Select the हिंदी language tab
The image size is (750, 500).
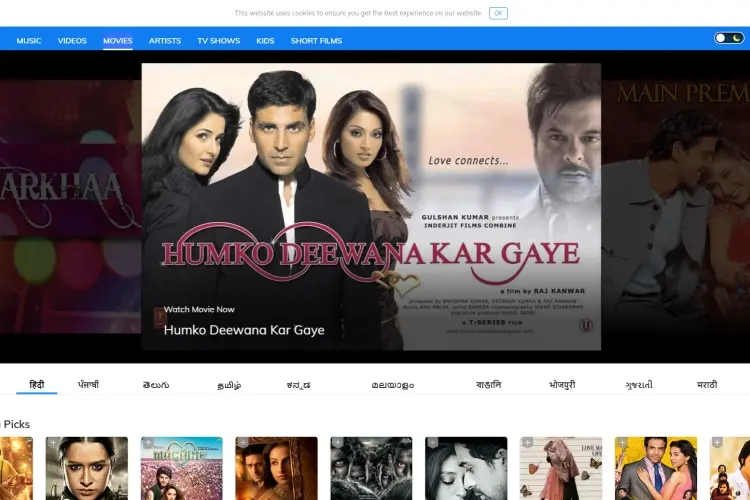(x=37, y=385)
